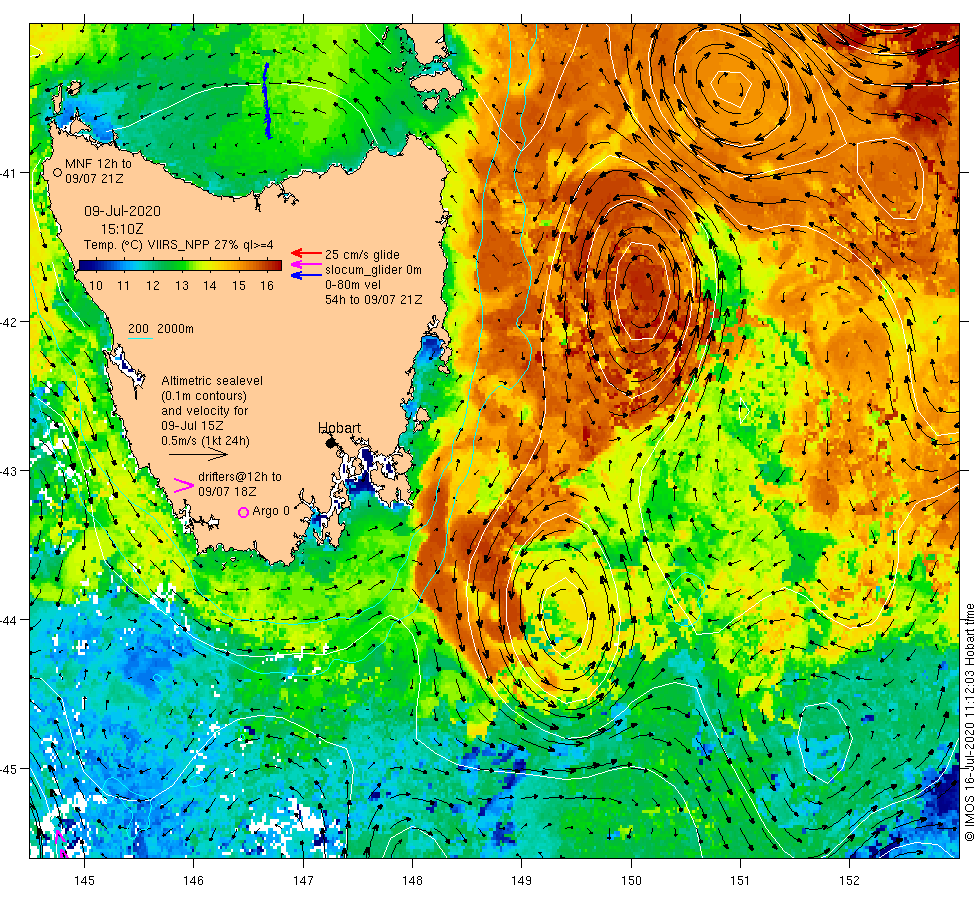Click 'Temp. (°C) VIIRS_NPP 27% ql>=4' caption
Image resolution: width=980 pixels, height=900 pixels.
[x=178, y=245]
